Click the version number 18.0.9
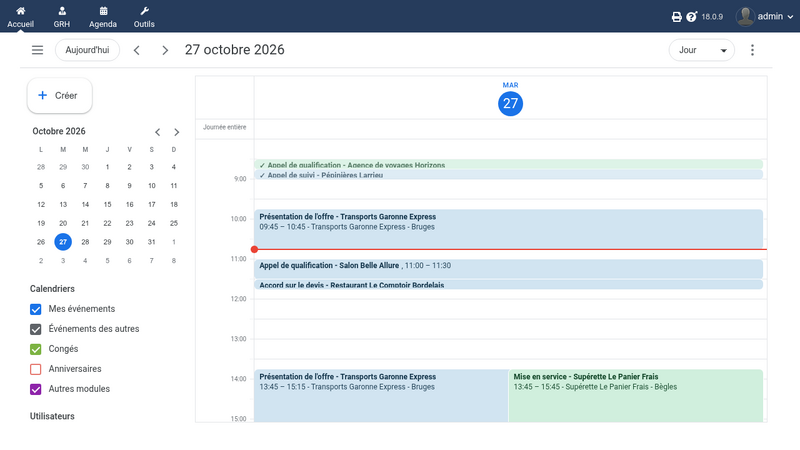The width and height of the screenshot is (800, 450). click(x=712, y=17)
